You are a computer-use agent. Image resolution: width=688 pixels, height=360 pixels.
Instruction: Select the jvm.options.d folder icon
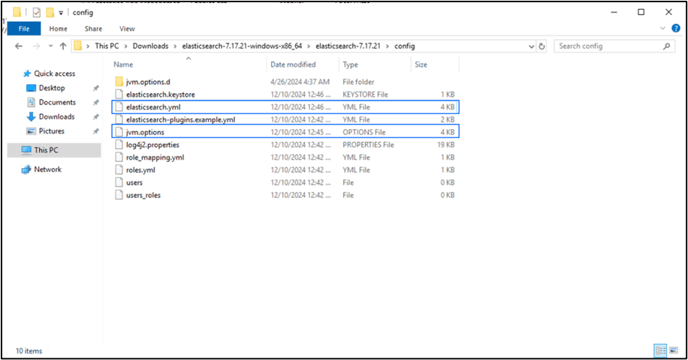click(x=119, y=82)
